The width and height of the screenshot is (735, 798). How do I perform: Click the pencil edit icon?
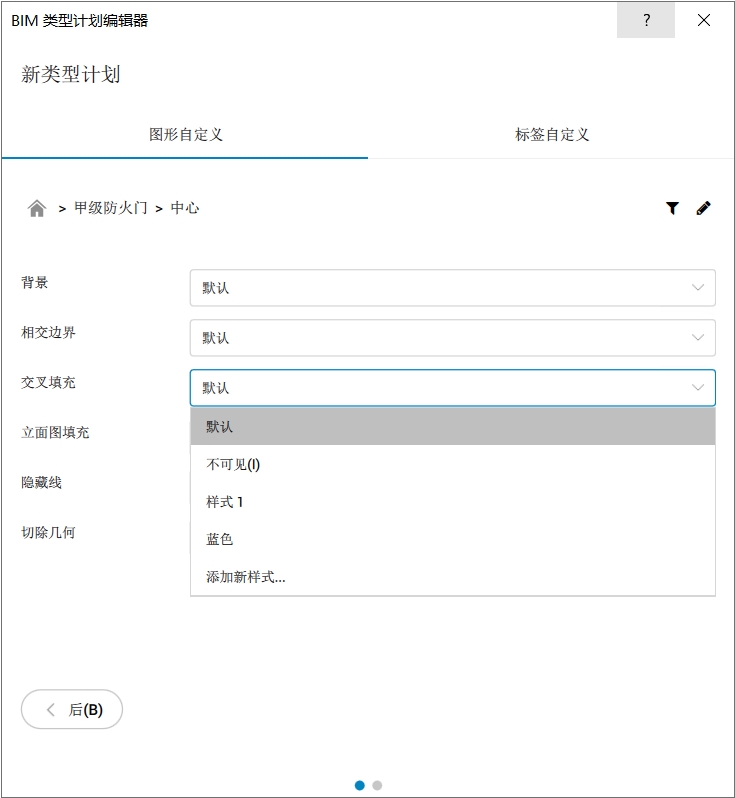[703, 208]
